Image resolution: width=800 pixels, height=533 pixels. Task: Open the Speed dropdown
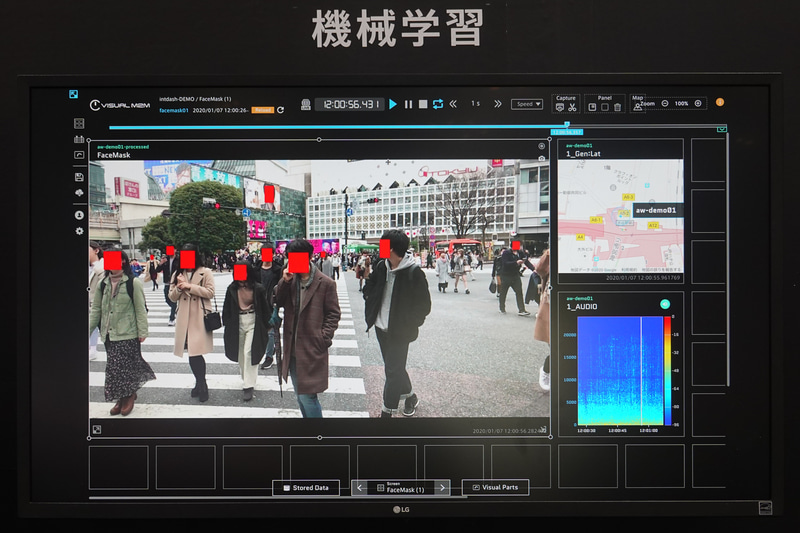pos(527,104)
